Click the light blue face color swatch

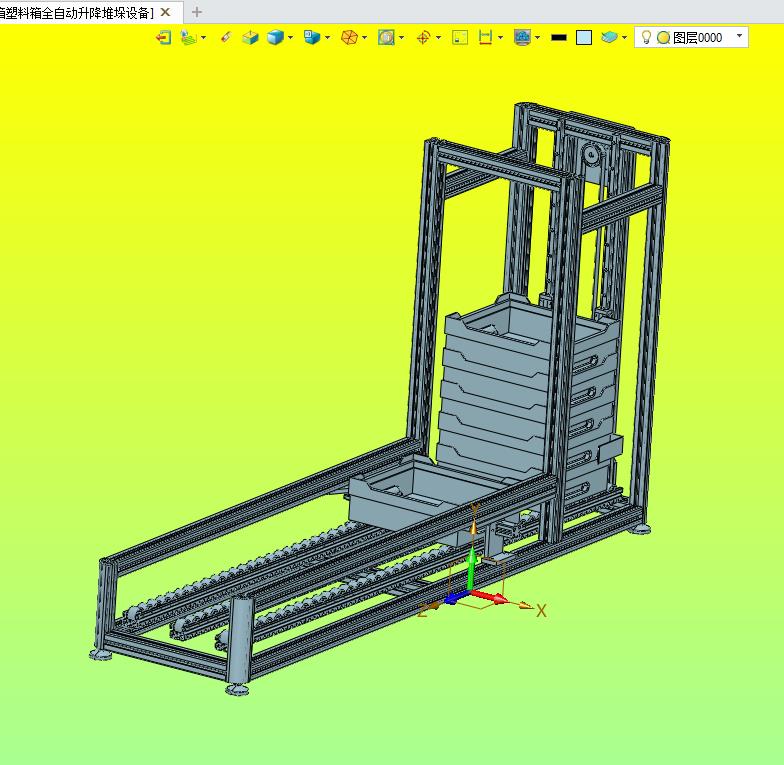pyautogui.click(x=584, y=38)
